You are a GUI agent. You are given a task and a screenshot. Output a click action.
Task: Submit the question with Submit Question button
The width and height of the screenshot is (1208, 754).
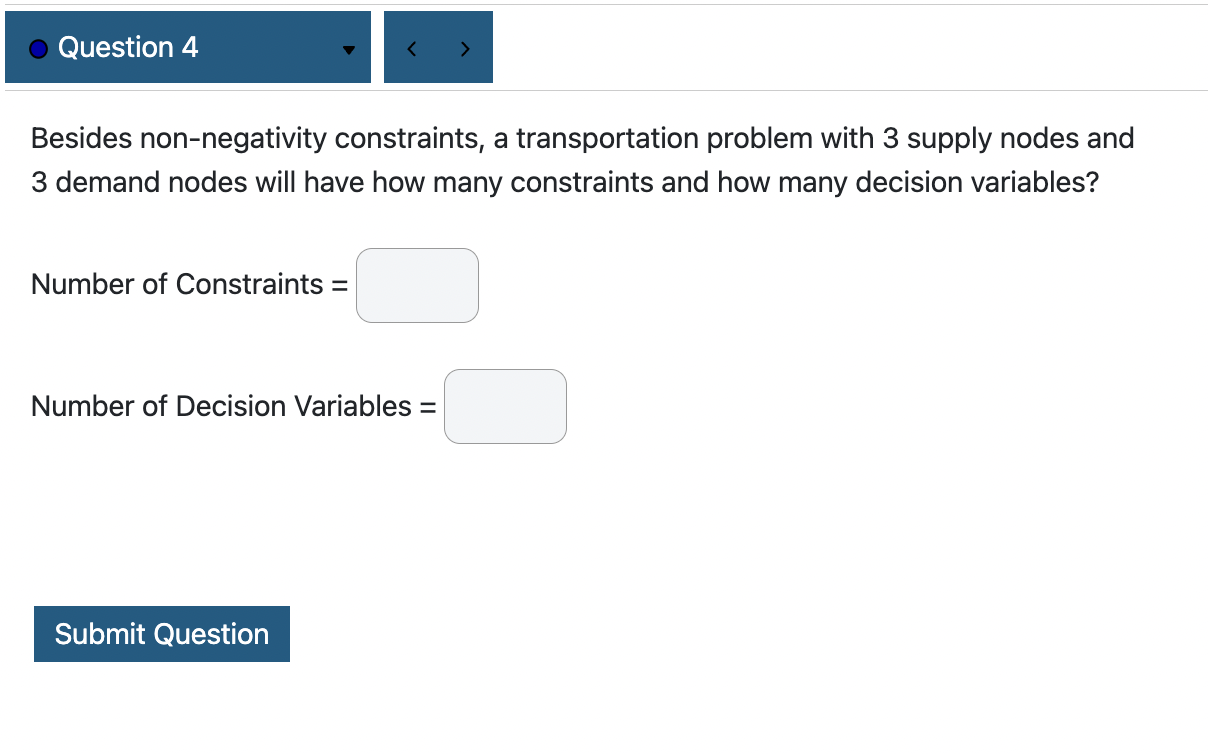click(162, 634)
